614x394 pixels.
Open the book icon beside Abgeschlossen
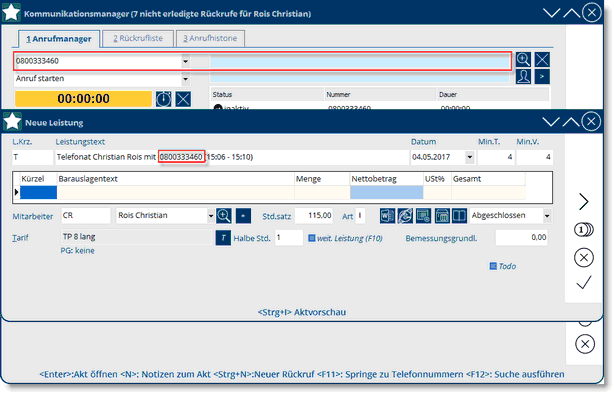[x=459, y=216]
